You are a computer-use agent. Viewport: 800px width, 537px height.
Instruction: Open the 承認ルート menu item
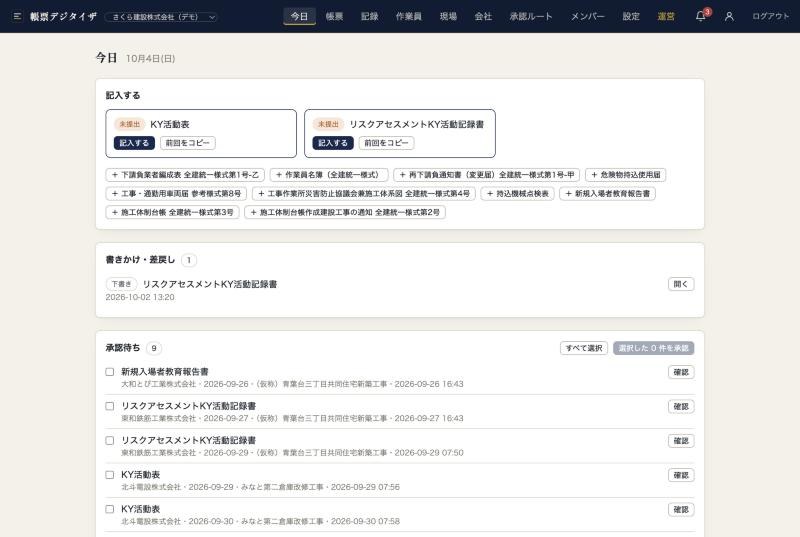point(531,16)
